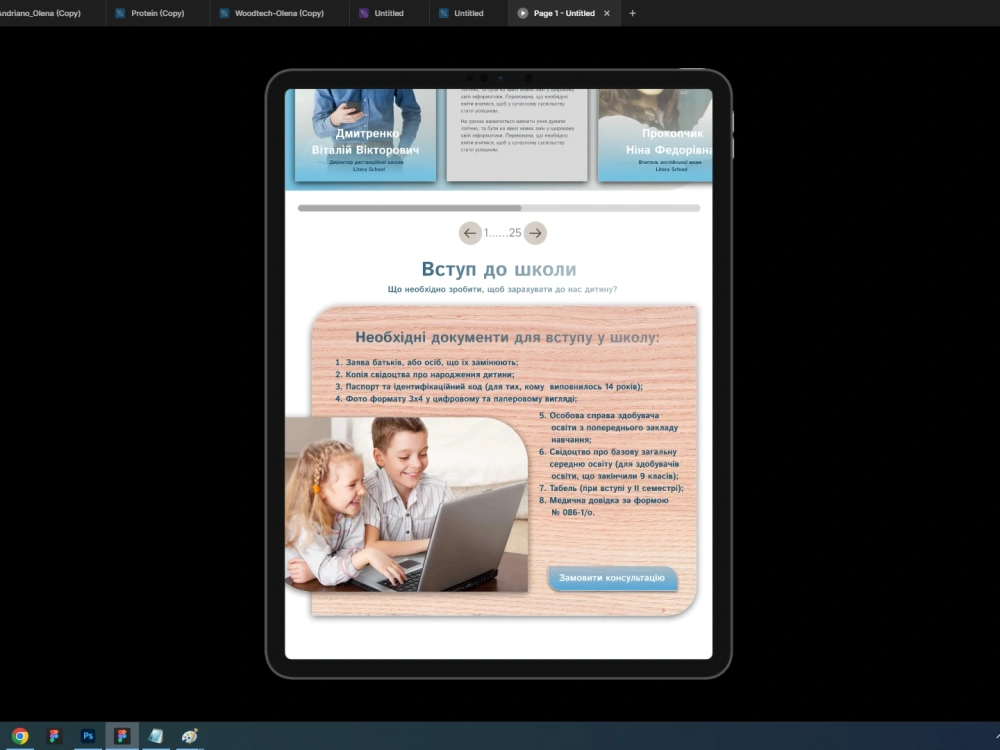Select the Page 1 - Untitled prototype tab
Viewport: 1000px width, 750px height.
tap(563, 13)
